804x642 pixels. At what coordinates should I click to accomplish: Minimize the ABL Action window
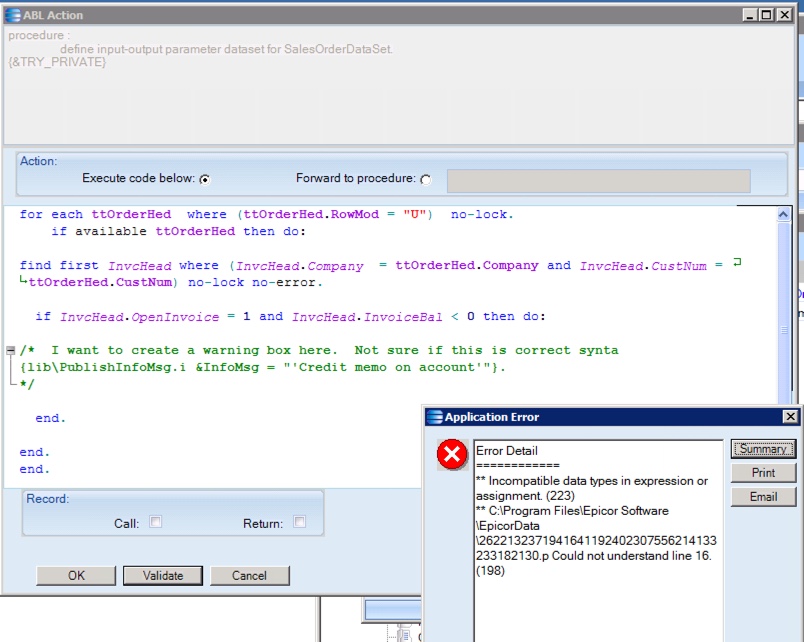(750, 15)
